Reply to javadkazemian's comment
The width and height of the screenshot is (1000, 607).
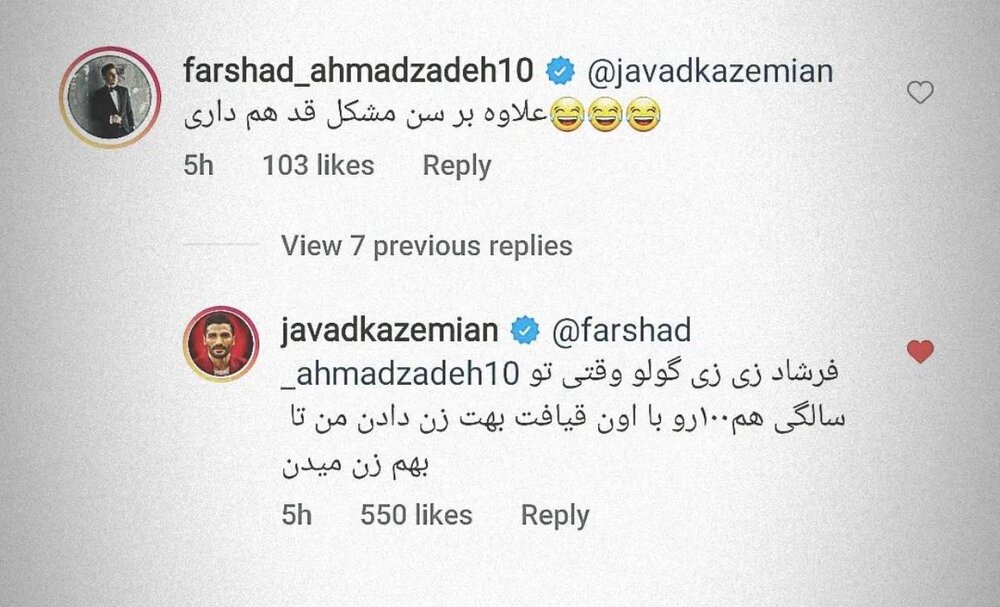[555, 516]
